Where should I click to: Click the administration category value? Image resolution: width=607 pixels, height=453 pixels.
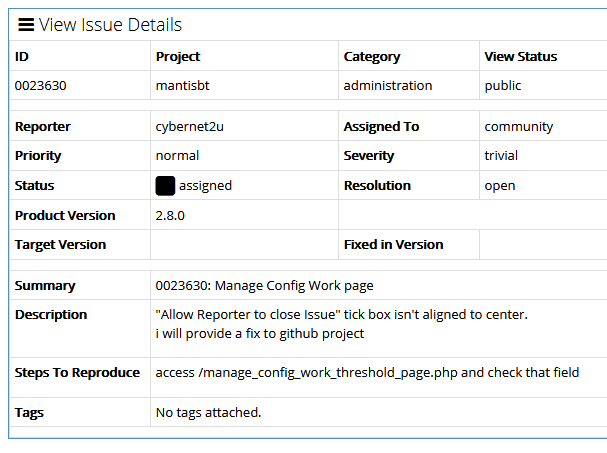tap(388, 86)
